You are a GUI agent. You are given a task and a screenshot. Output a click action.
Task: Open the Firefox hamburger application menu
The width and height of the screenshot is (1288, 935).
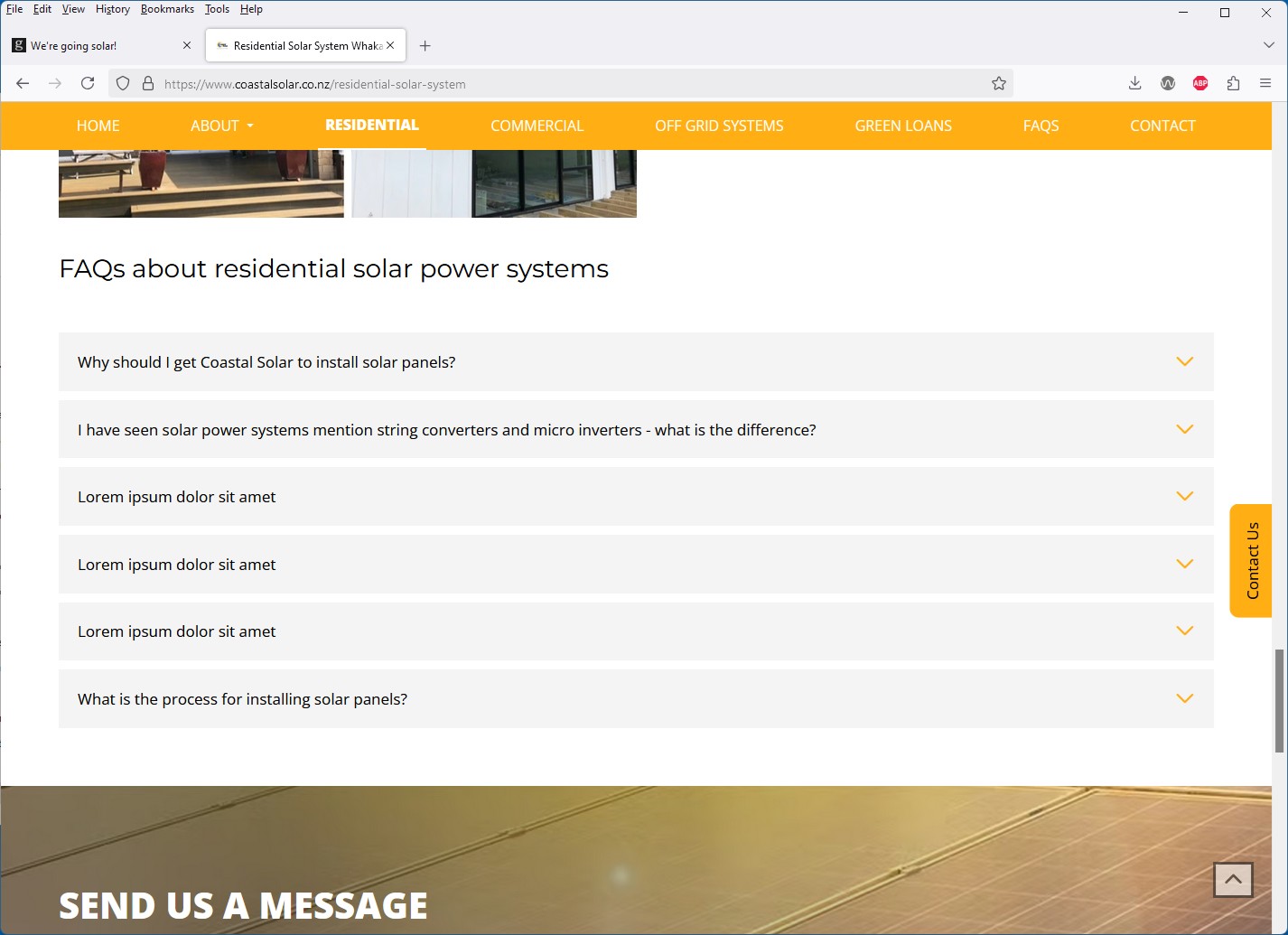coord(1265,83)
